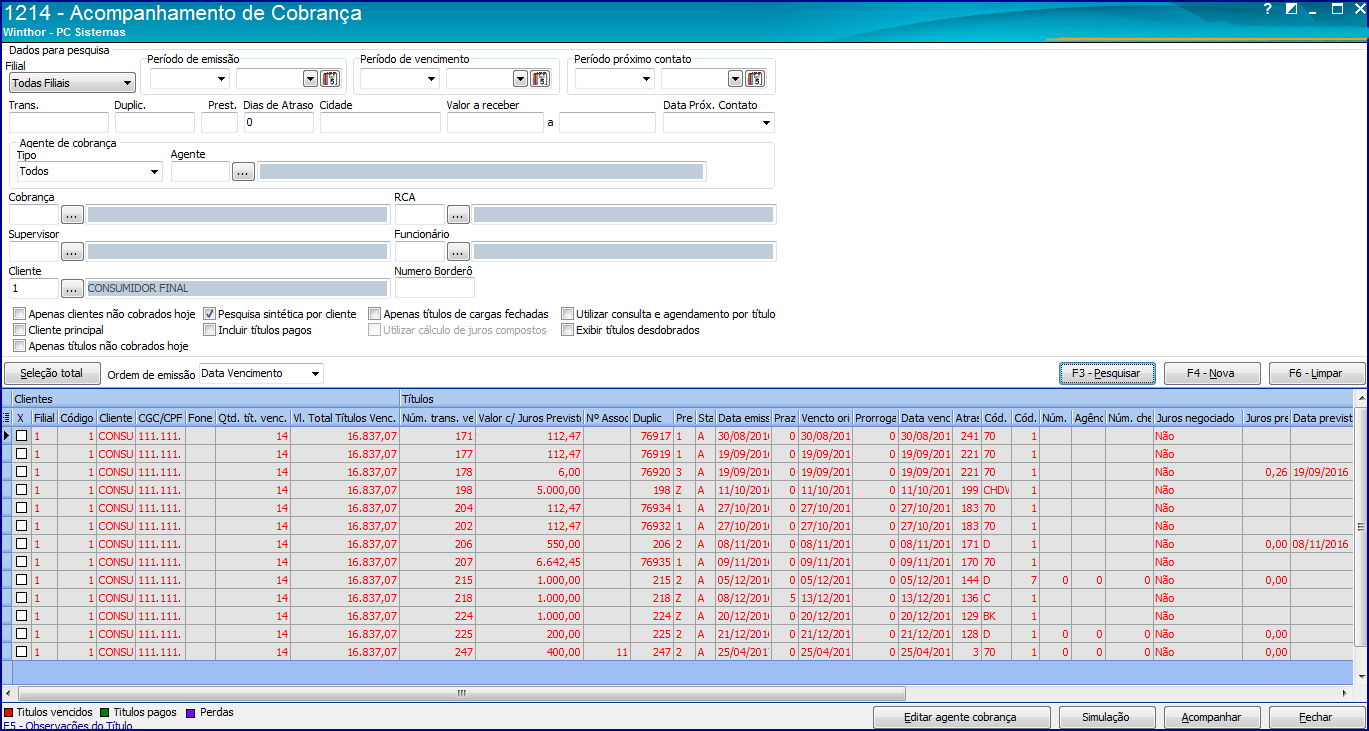
Task: Uncheck Pesquisa sintética por cliente
Action: [210, 314]
